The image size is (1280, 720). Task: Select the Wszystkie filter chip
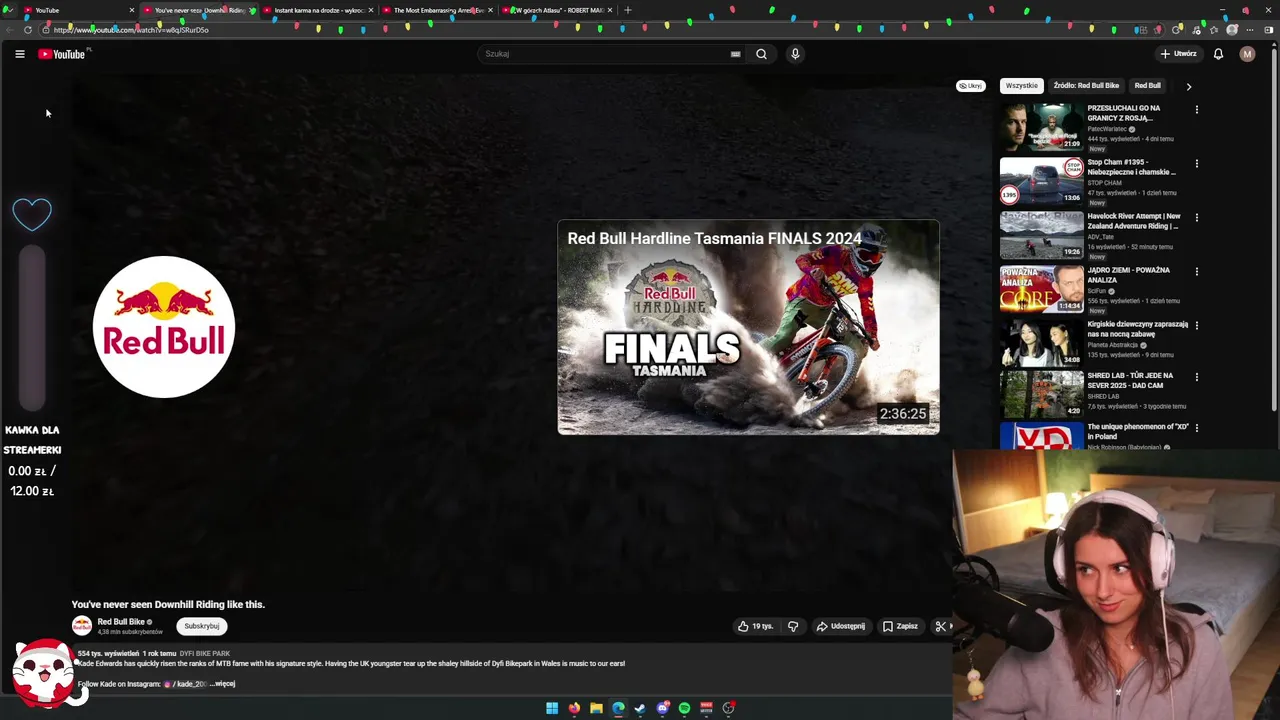pos(1022,86)
